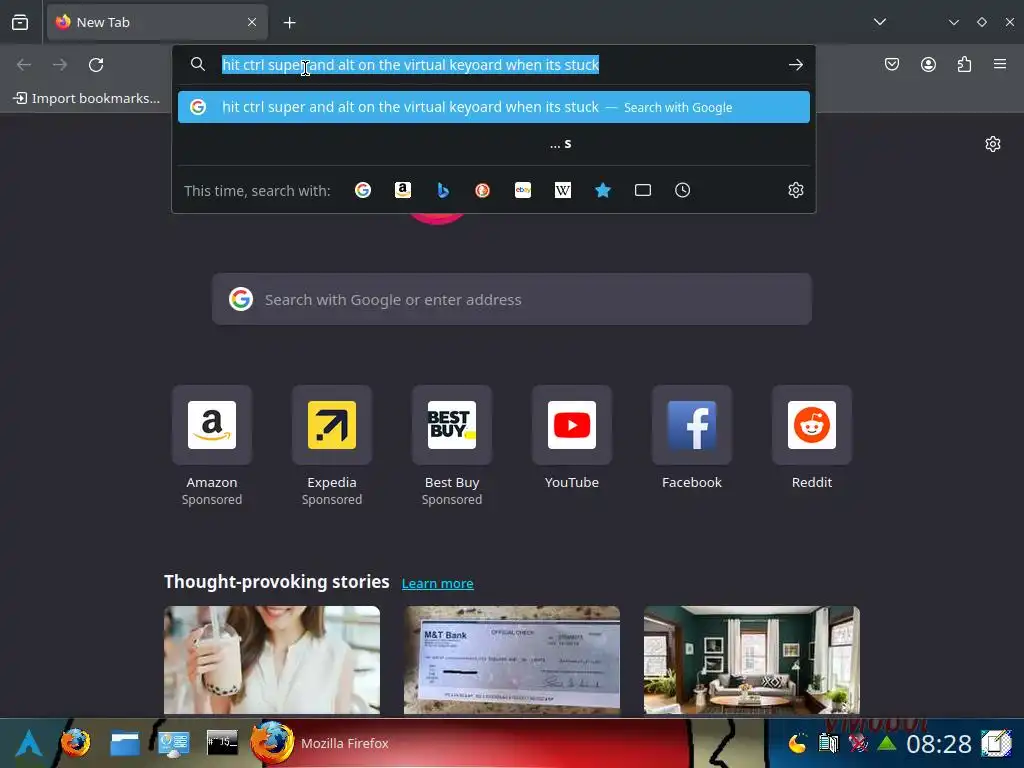Screen dimensions: 1024x768
Task: Open the application hamburger menu
Action: (x=1000, y=64)
